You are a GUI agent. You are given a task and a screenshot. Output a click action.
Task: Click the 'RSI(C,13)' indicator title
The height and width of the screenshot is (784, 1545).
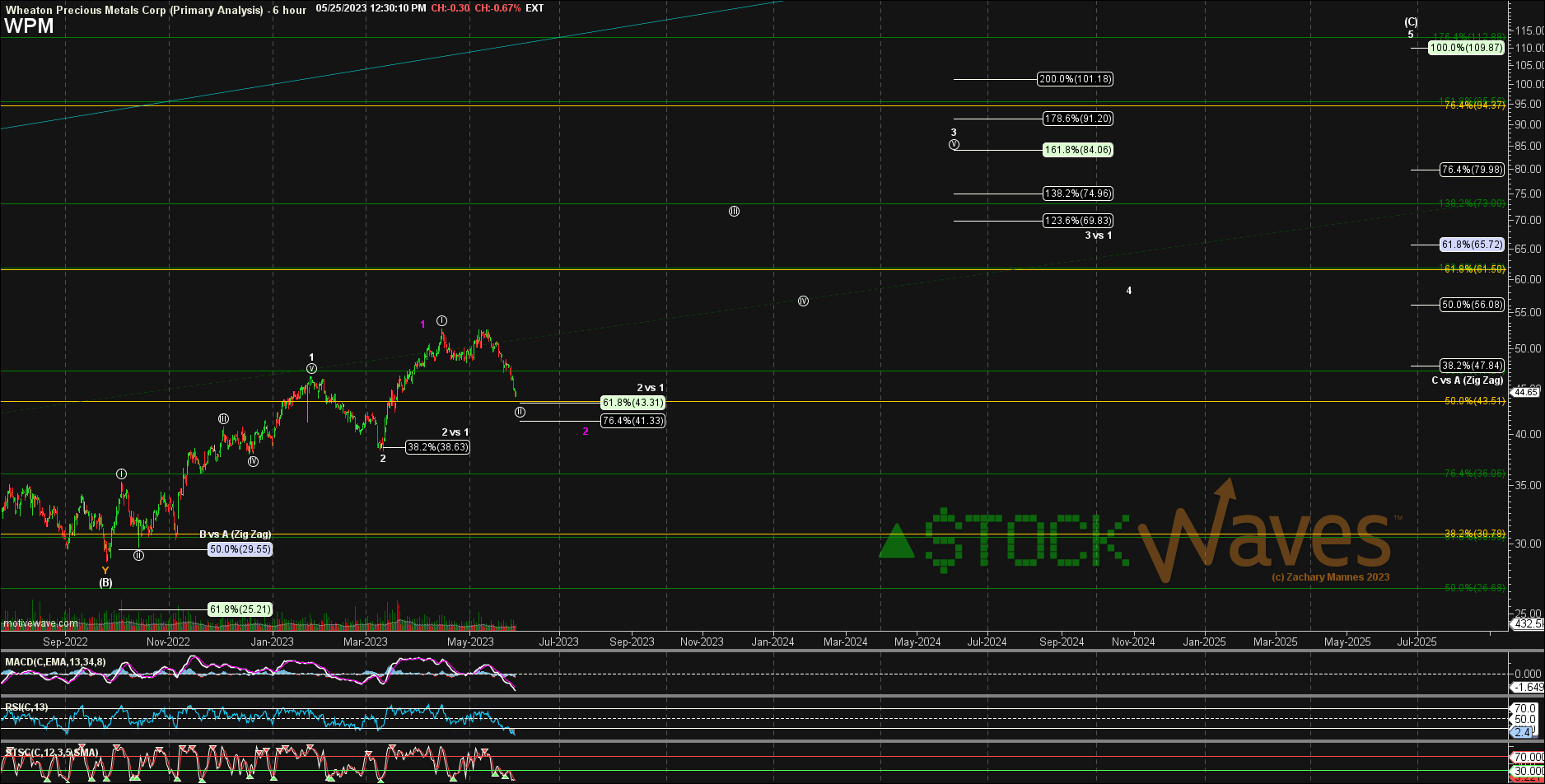coord(26,707)
